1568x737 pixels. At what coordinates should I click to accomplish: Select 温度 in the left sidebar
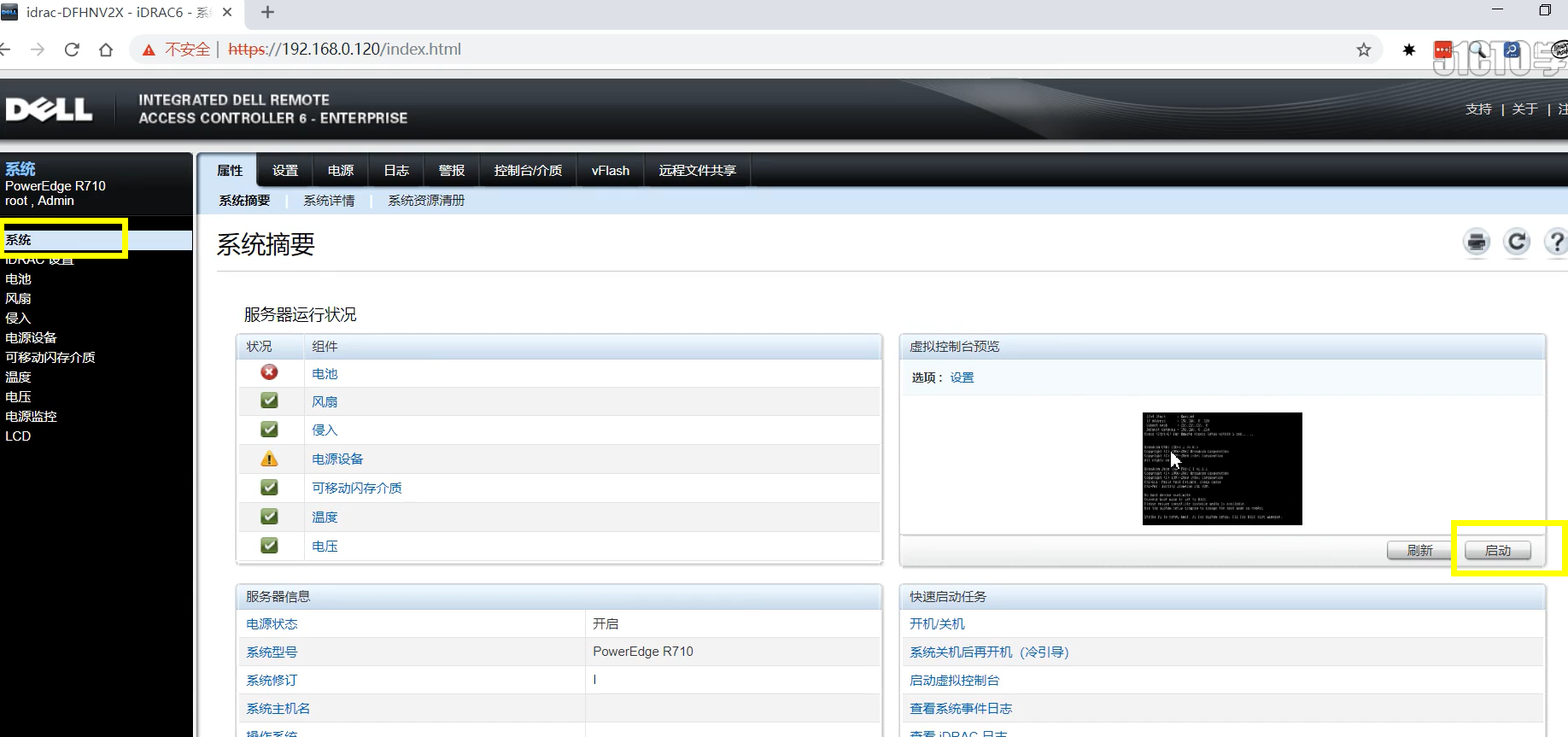coord(18,377)
